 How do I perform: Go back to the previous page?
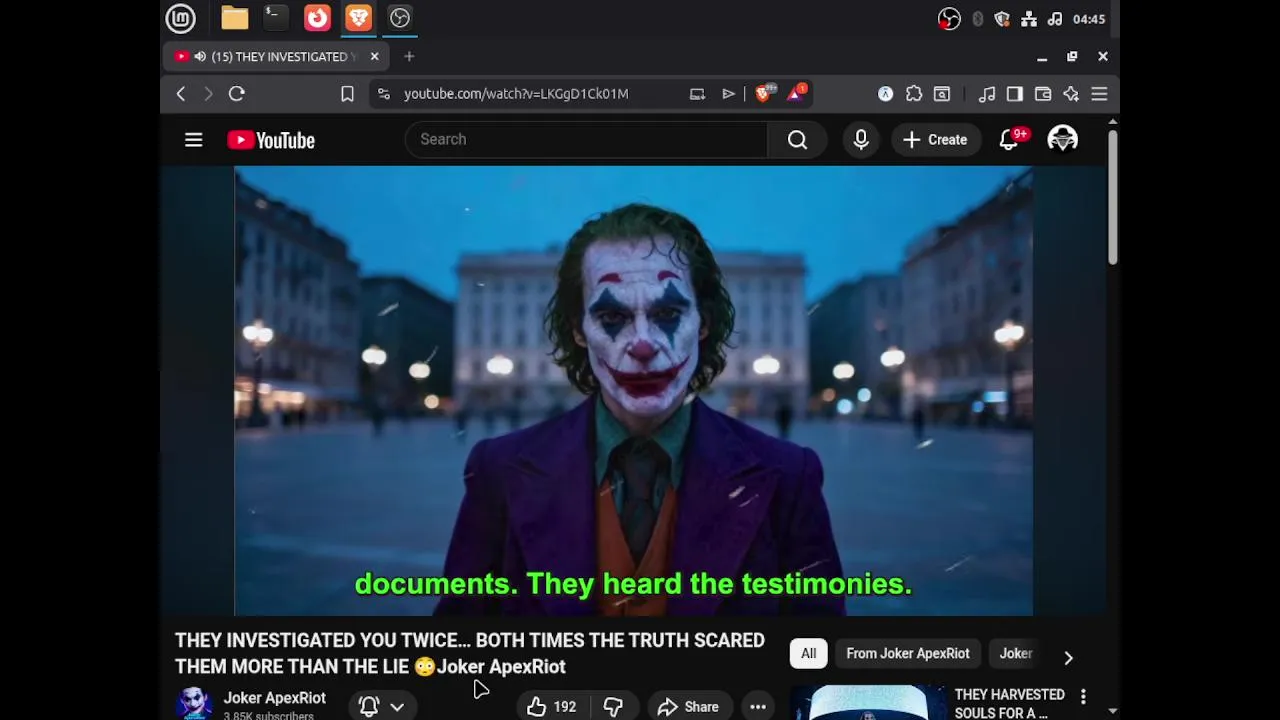pyautogui.click(x=181, y=94)
